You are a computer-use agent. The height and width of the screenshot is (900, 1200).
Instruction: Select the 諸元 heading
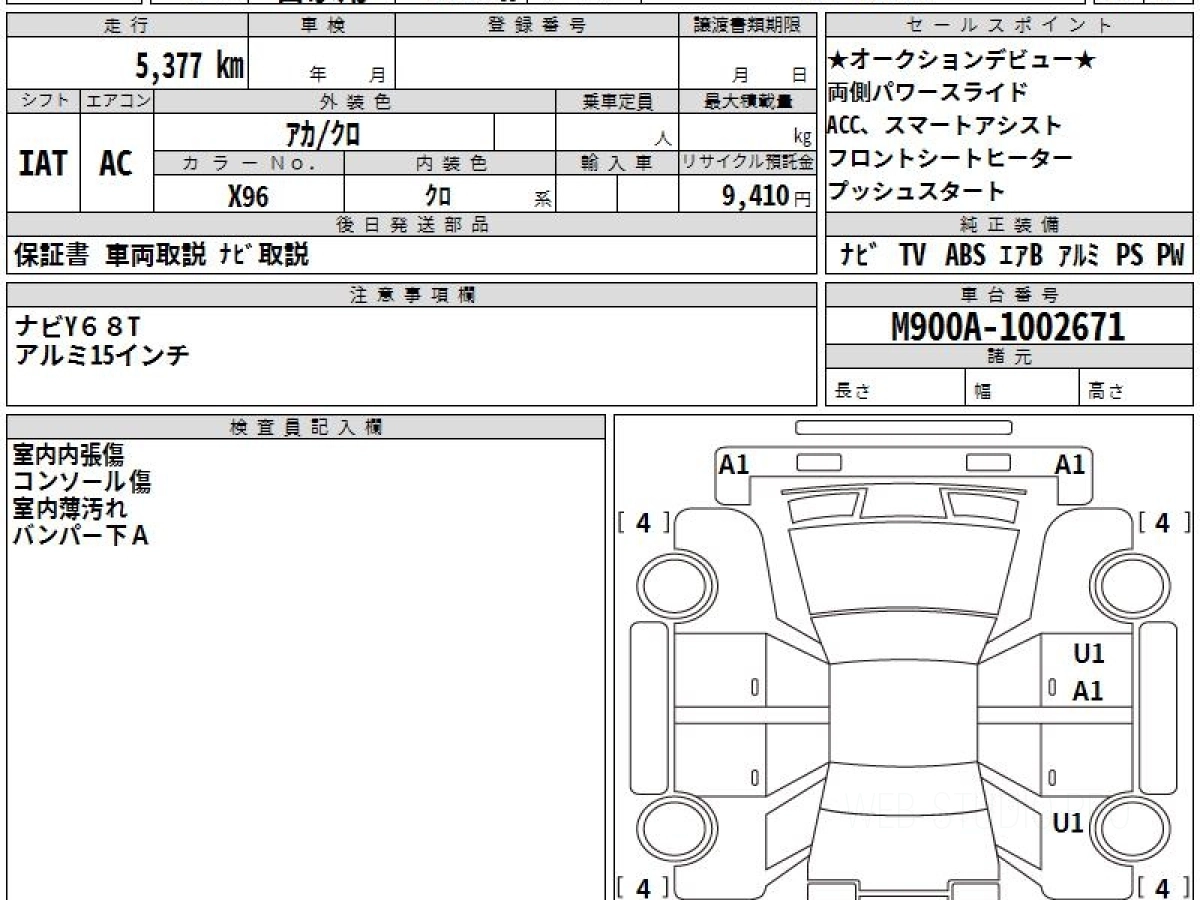tap(1009, 358)
